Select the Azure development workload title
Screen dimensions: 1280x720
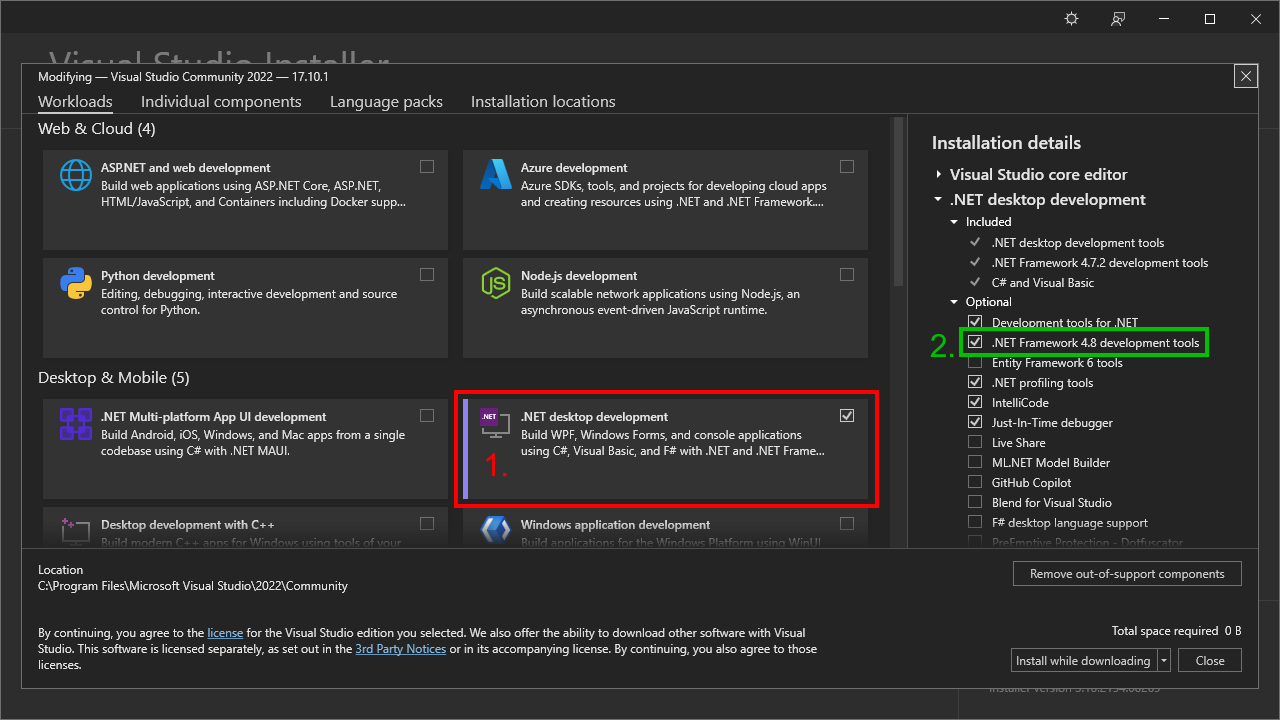(x=574, y=168)
